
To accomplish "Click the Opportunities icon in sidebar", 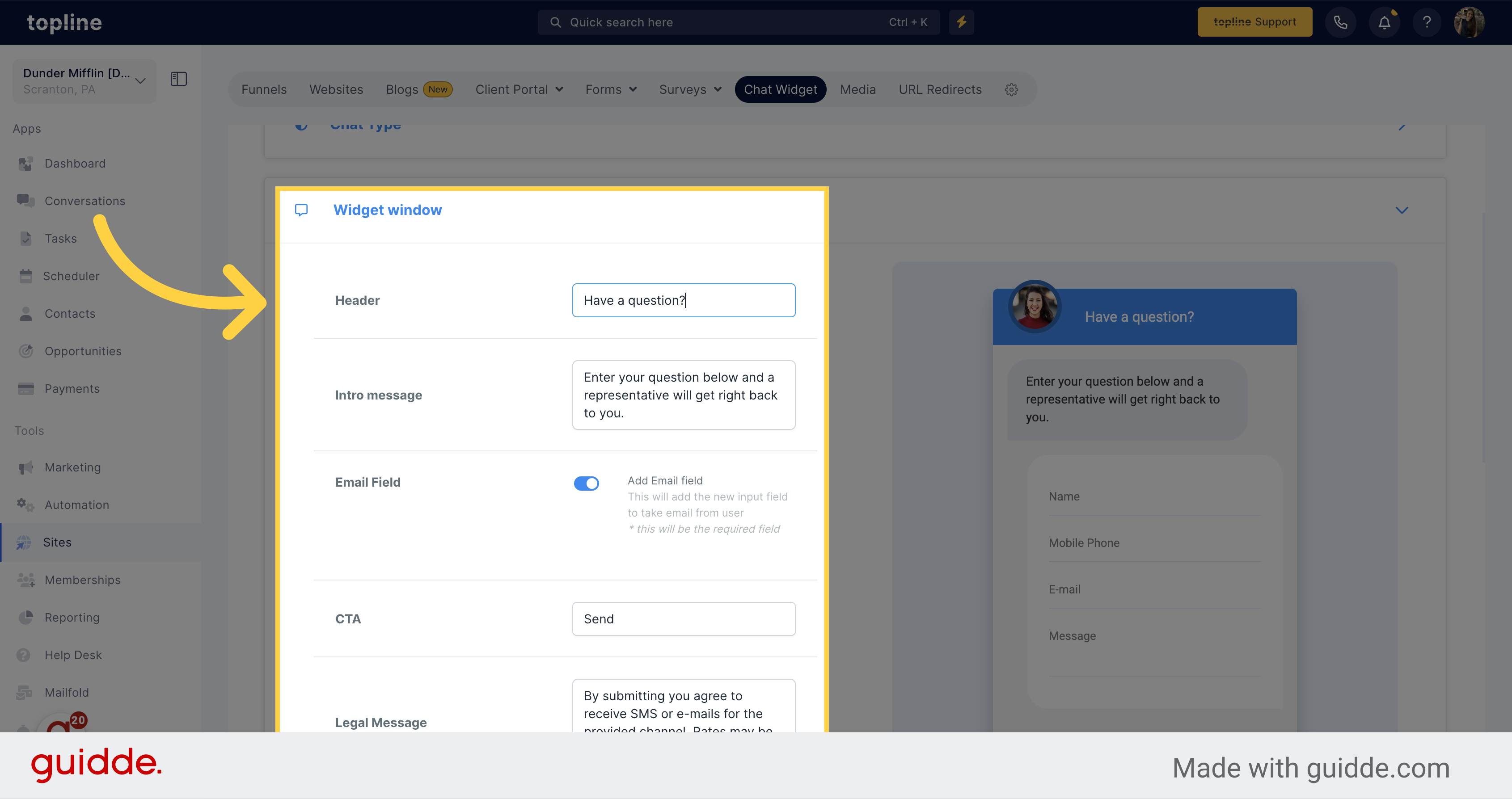I will (x=27, y=350).
